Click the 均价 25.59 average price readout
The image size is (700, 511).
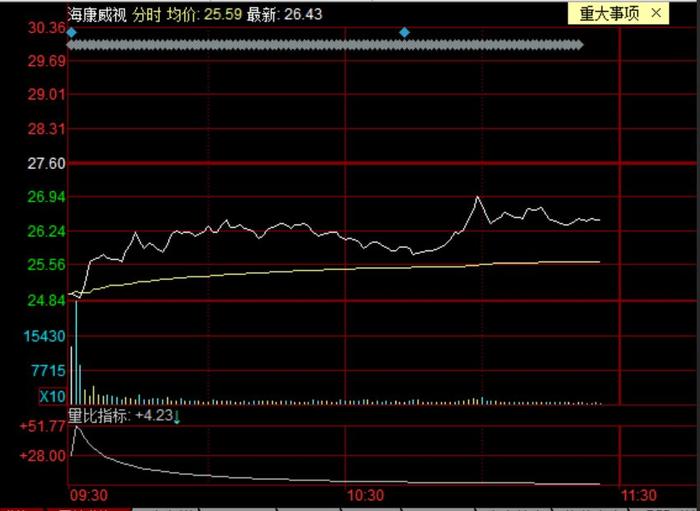point(204,14)
